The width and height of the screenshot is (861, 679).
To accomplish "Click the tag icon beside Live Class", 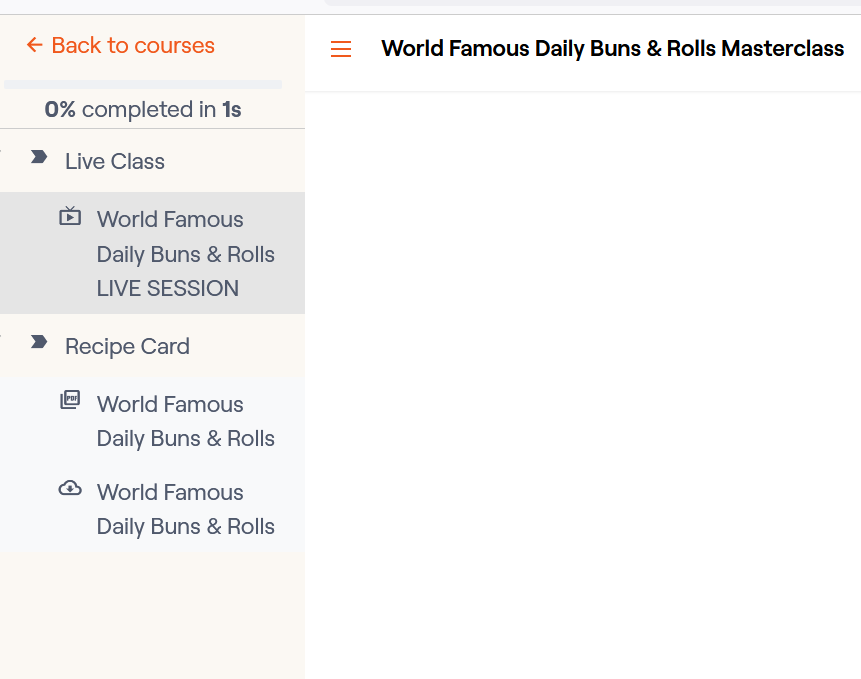I will tap(39, 157).
